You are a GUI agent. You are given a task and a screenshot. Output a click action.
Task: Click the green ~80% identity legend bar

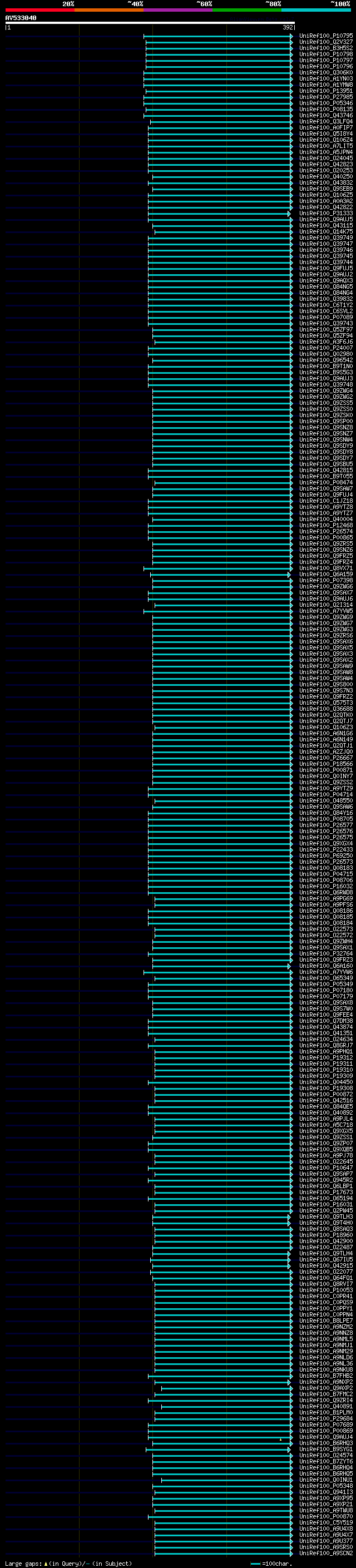pyautogui.click(x=247, y=10)
